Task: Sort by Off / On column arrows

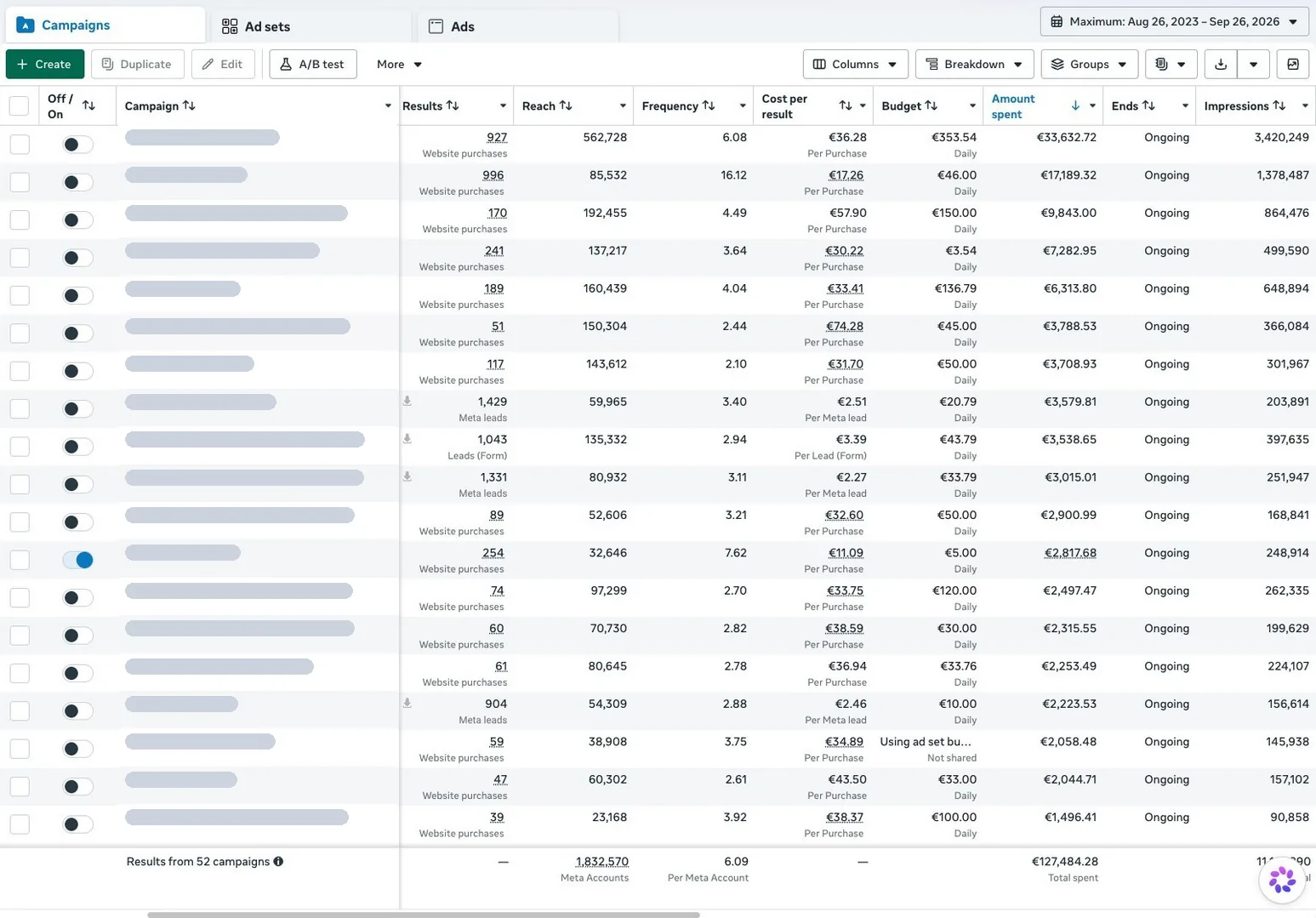Action: click(88, 105)
